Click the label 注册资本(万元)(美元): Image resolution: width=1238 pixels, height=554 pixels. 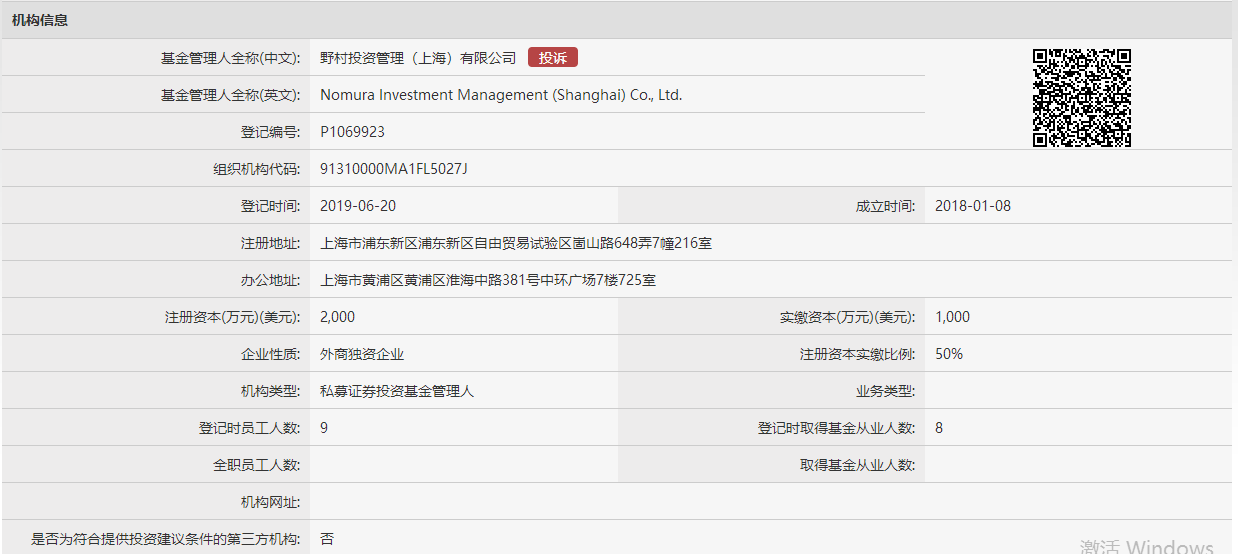pyautogui.click(x=233, y=317)
